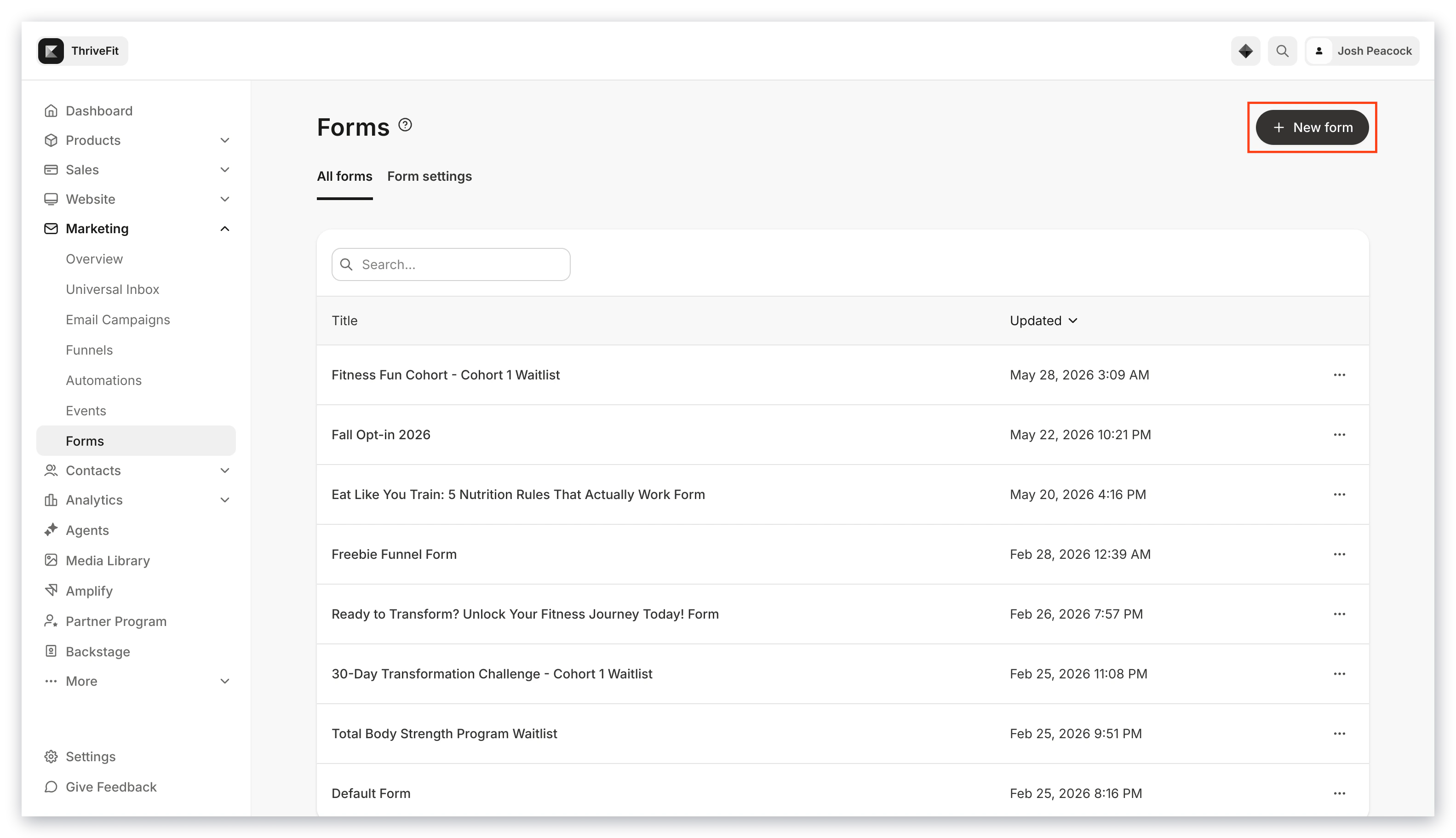Open Total Body Strength Program Waitlist

tap(444, 734)
